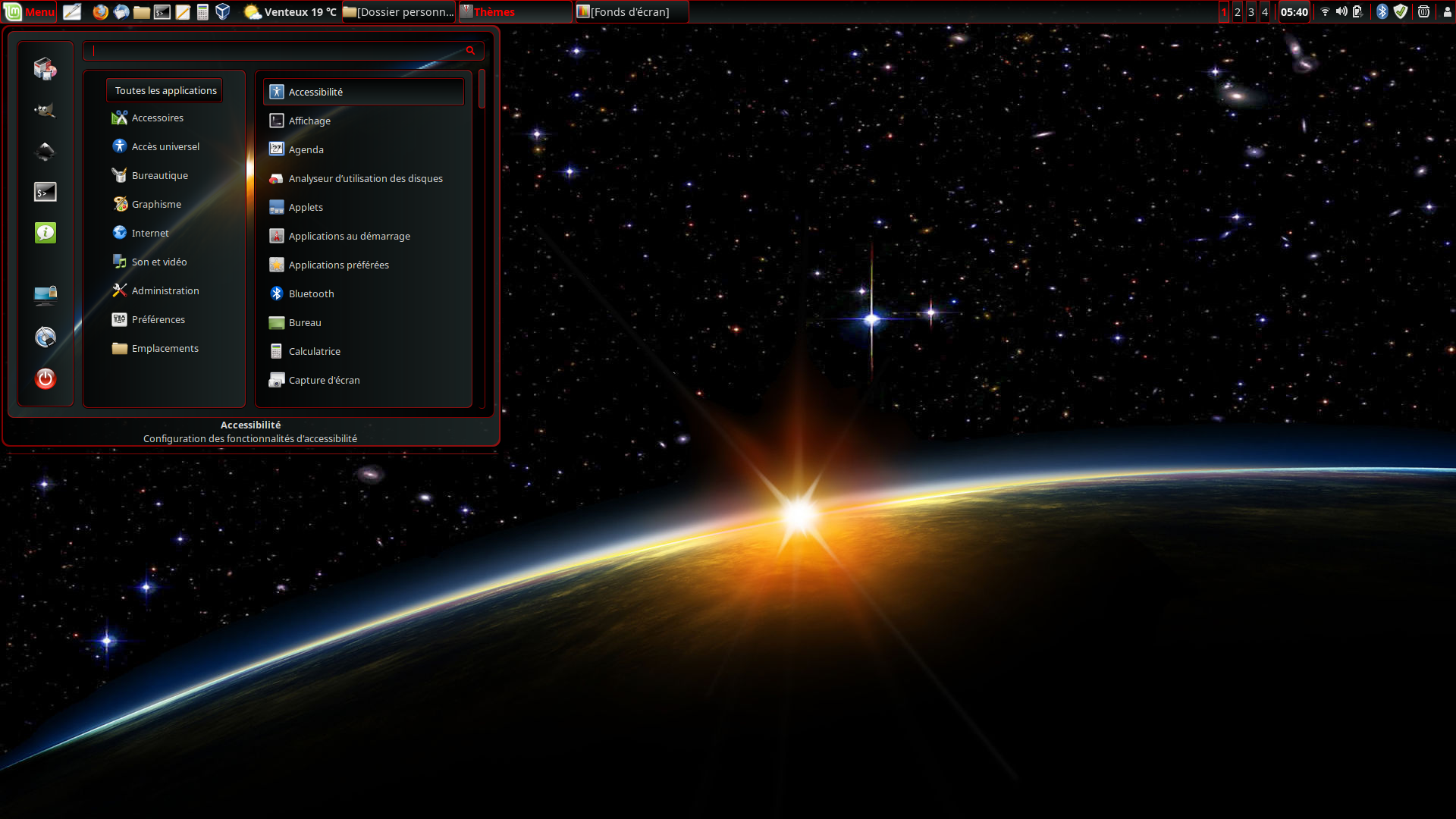Open the trash applet in panel
Screen dimensions: 1456x819
click(1423, 11)
